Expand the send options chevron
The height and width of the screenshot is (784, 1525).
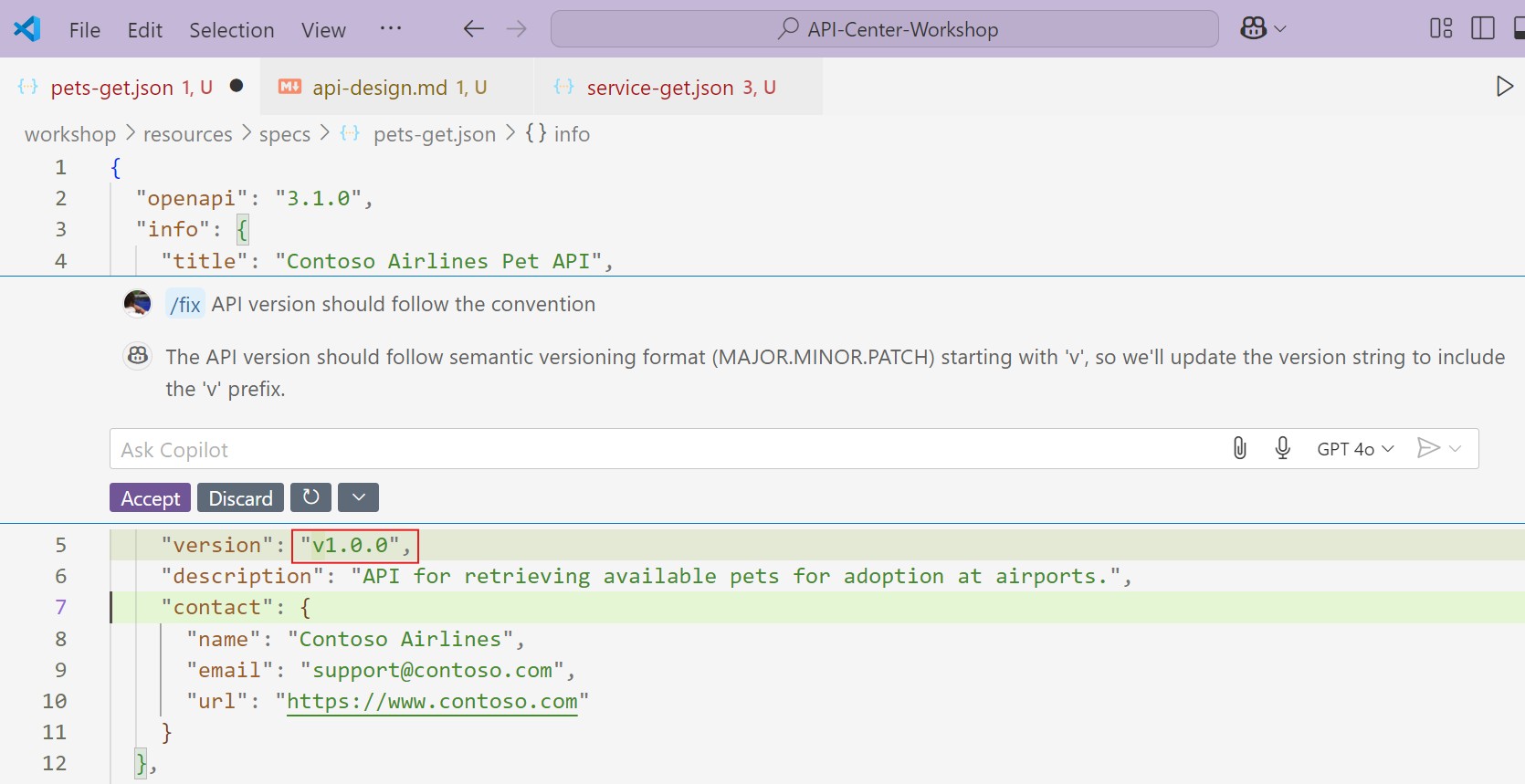coord(1456,448)
